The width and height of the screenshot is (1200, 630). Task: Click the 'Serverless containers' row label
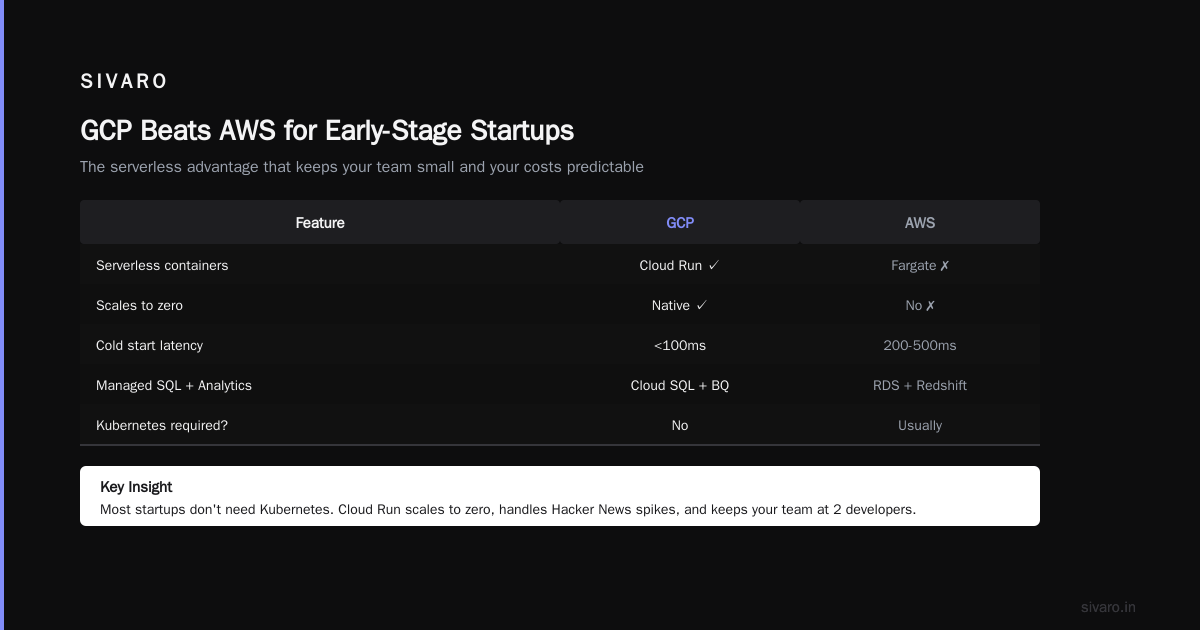click(x=162, y=265)
